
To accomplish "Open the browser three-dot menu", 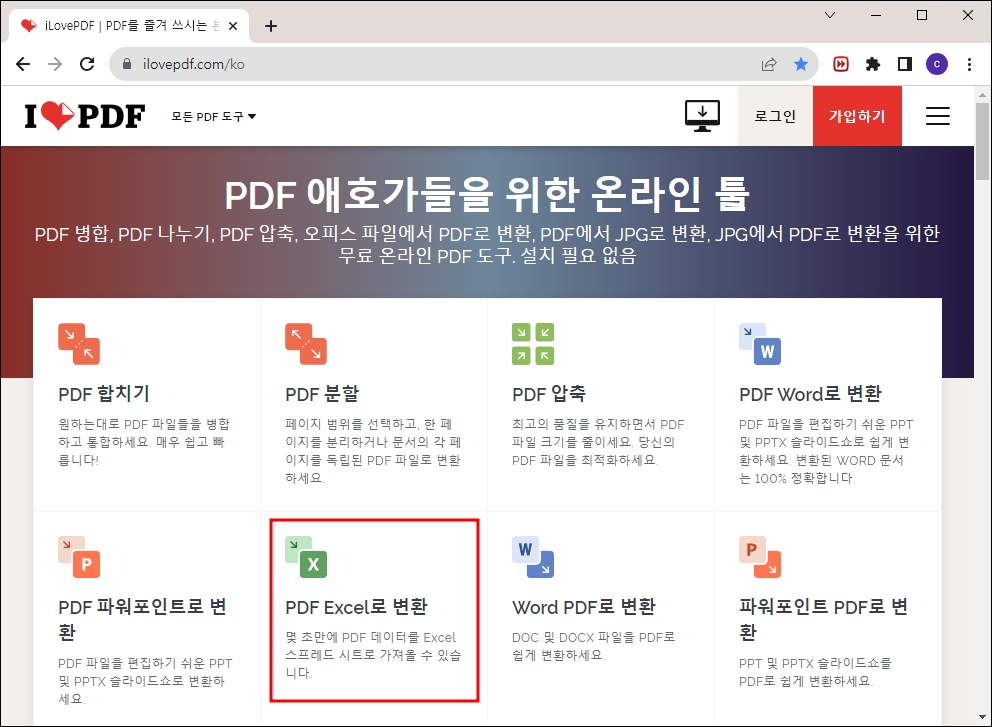I will tap(969, 63).
